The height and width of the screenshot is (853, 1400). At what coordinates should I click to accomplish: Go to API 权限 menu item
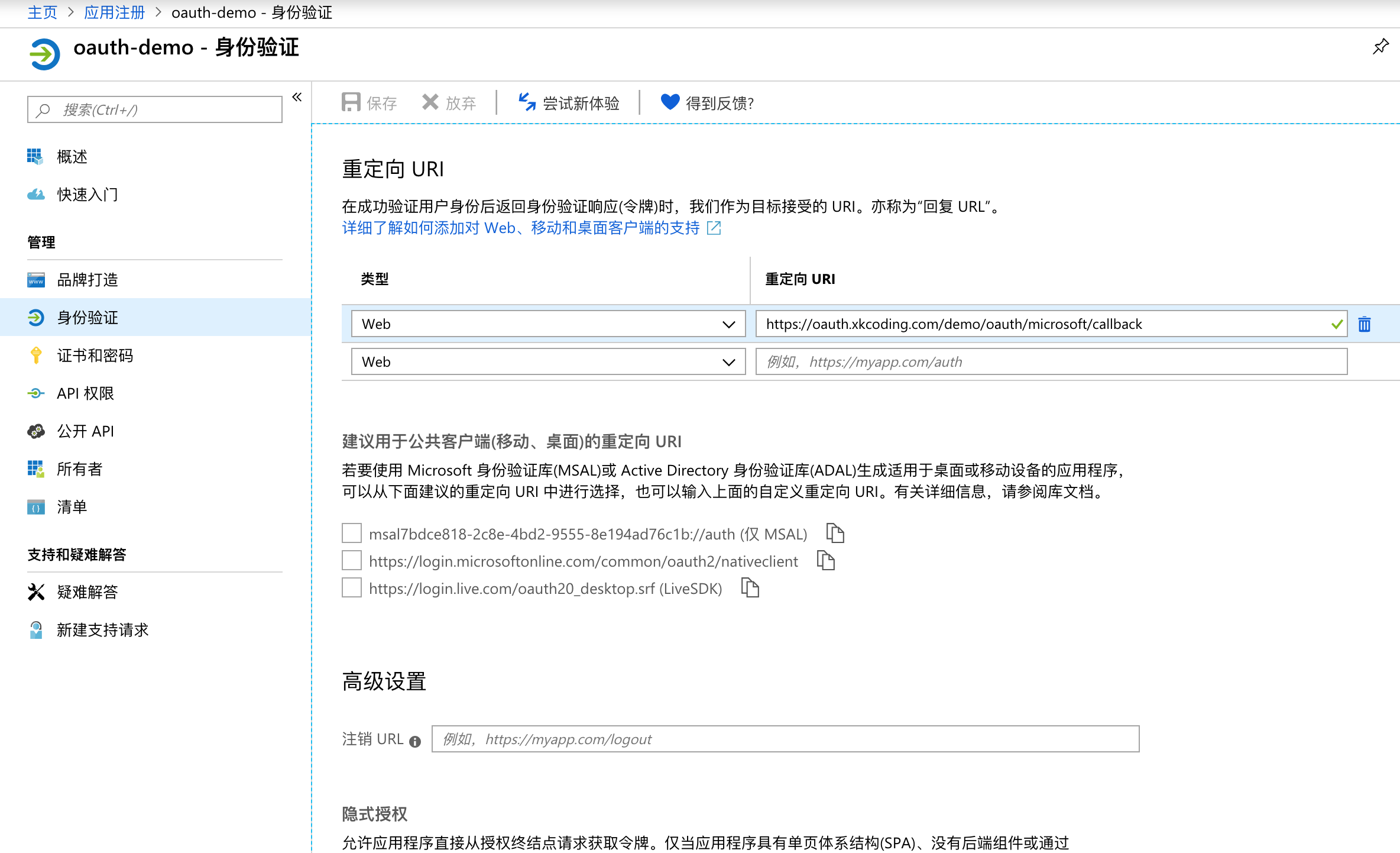click(85, 393)
